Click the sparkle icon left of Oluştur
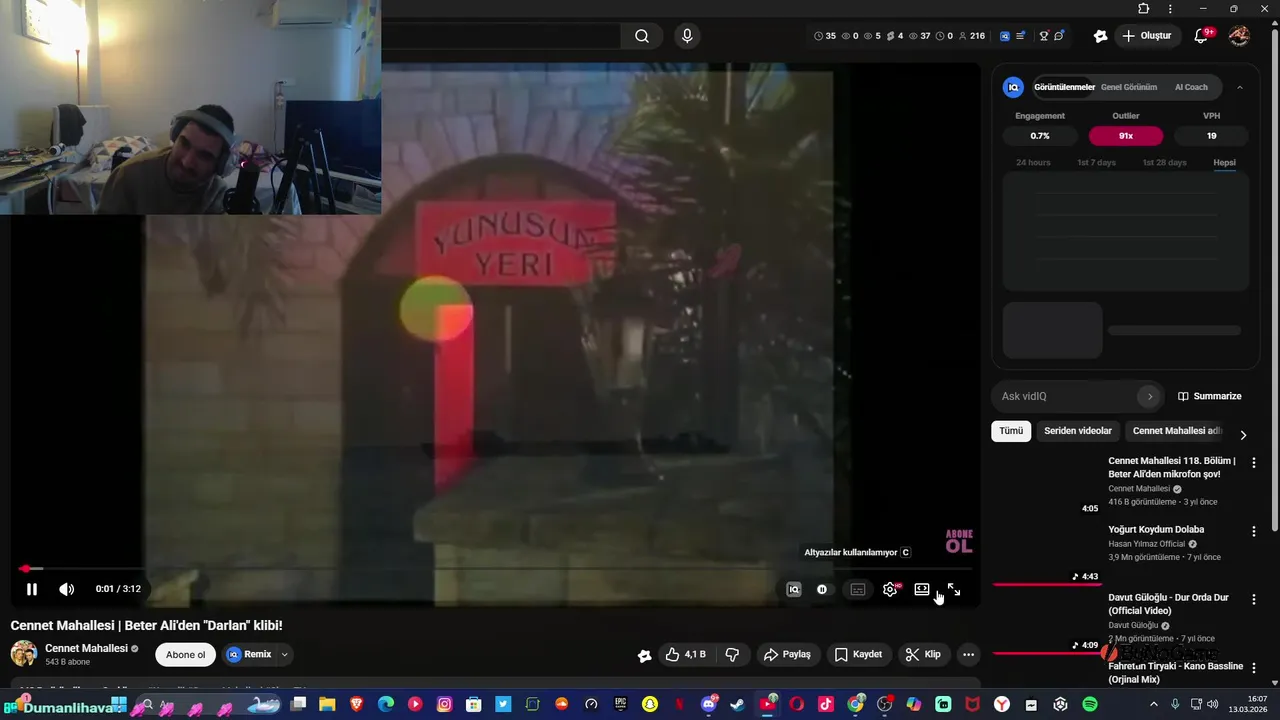This screenshot has width=1280, height=720. 1100,36
